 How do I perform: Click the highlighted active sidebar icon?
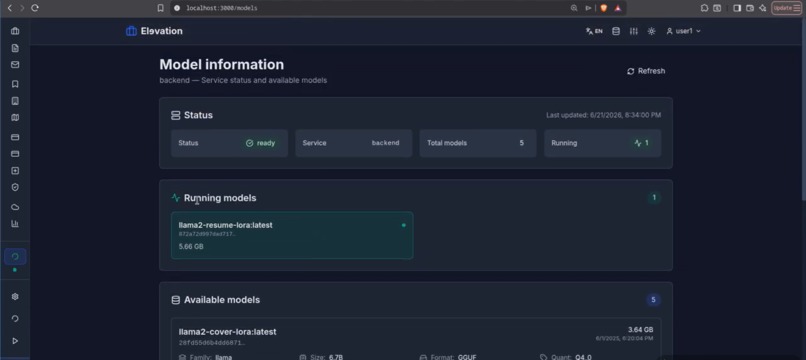point(15,257)
